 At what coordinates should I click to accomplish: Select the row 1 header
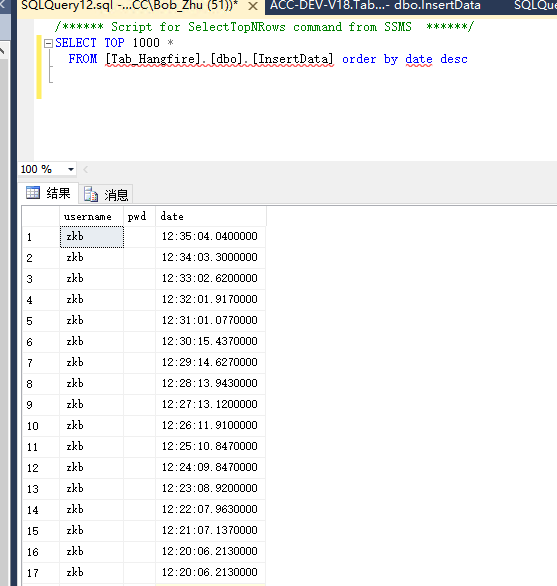click(x=41, y=237)
